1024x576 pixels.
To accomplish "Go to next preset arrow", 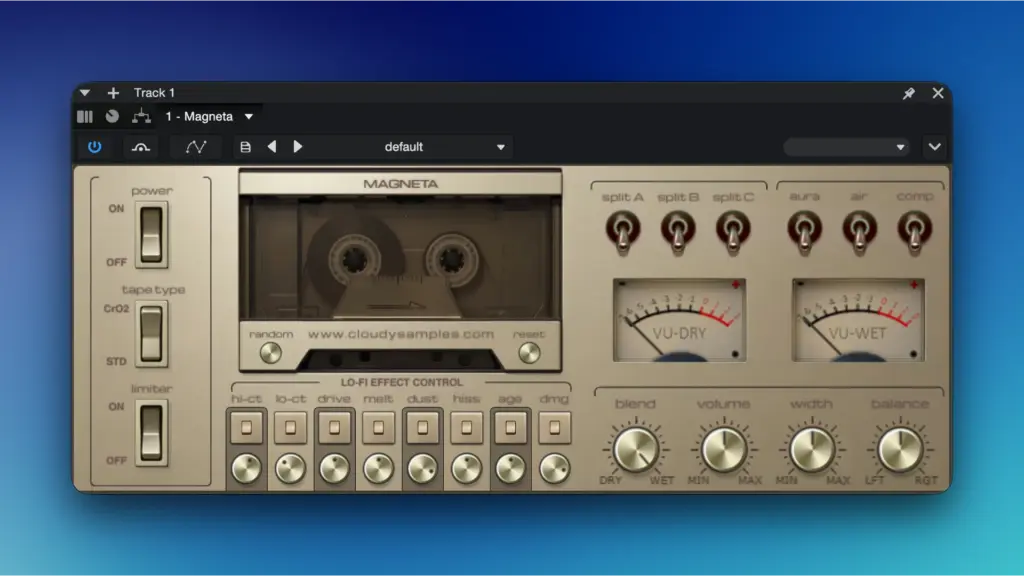I will pos(298,146).
